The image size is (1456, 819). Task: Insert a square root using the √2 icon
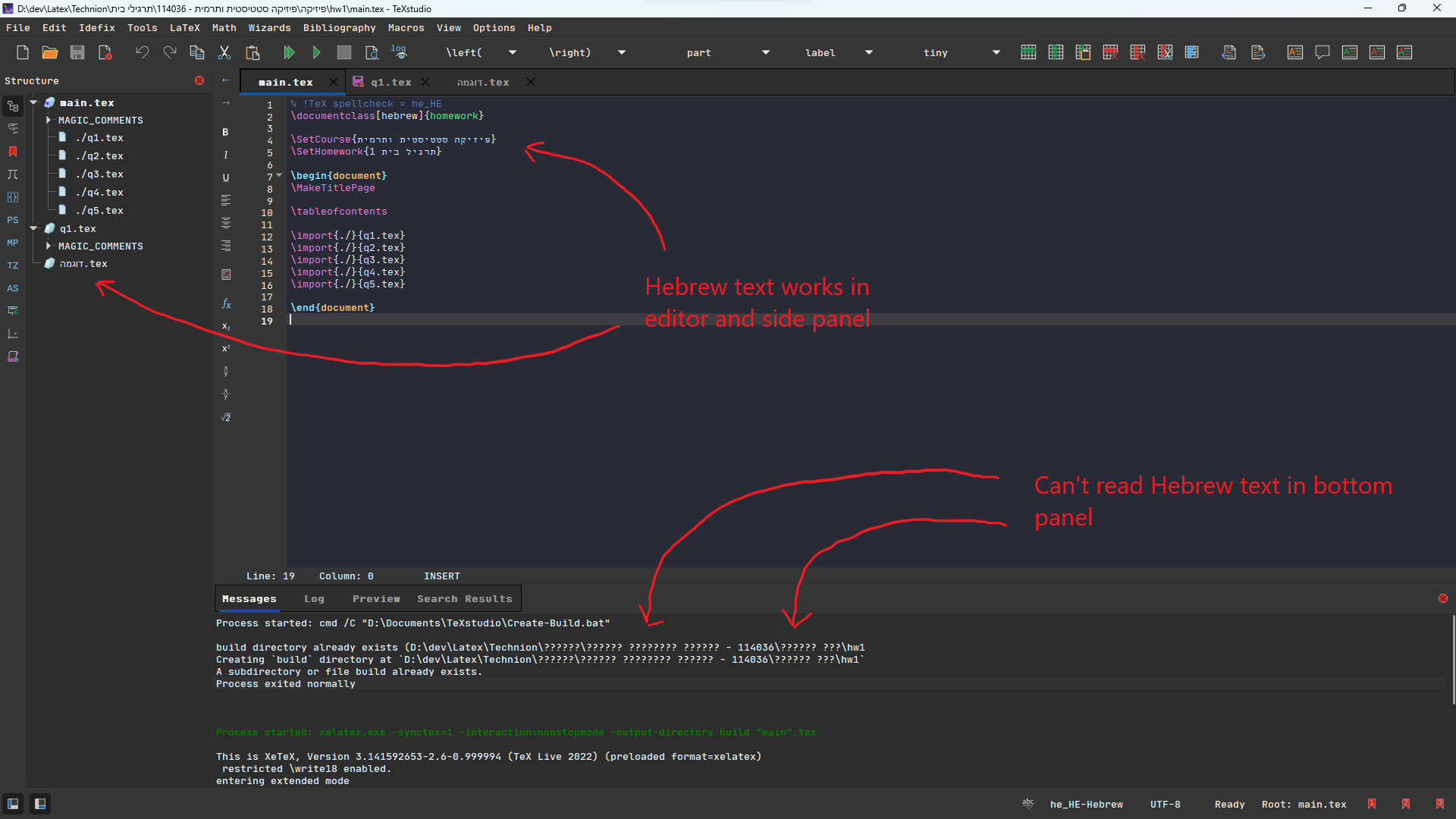point(225,417)
